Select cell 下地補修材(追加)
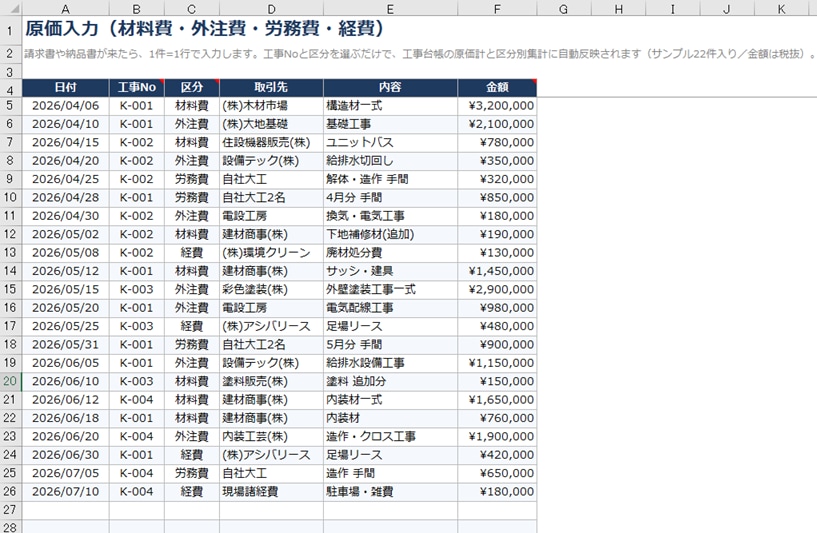 click(390, 234)
